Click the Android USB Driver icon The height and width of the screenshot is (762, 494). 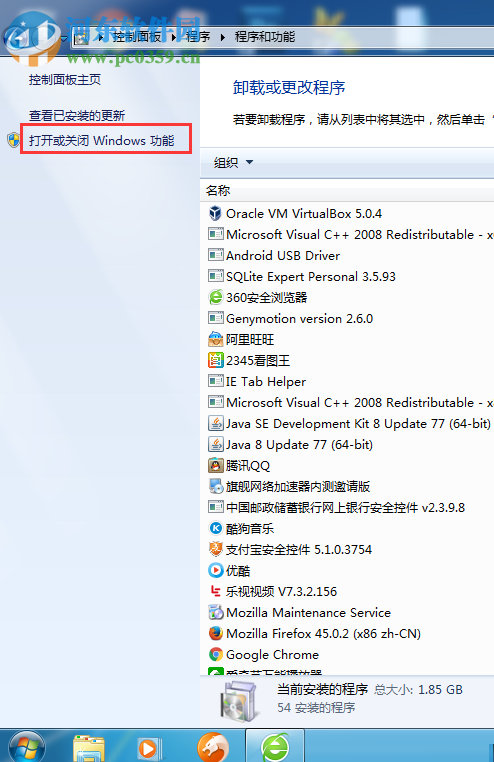point(215,255)
